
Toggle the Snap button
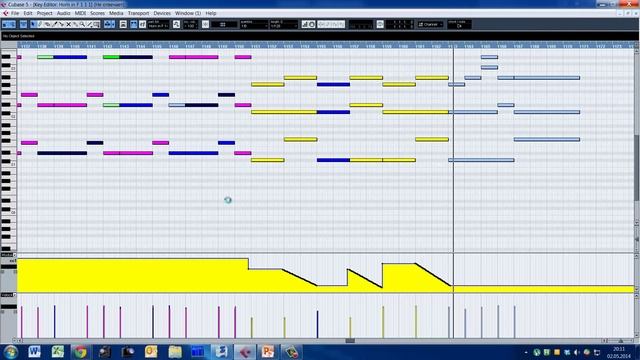pos(205,24)
